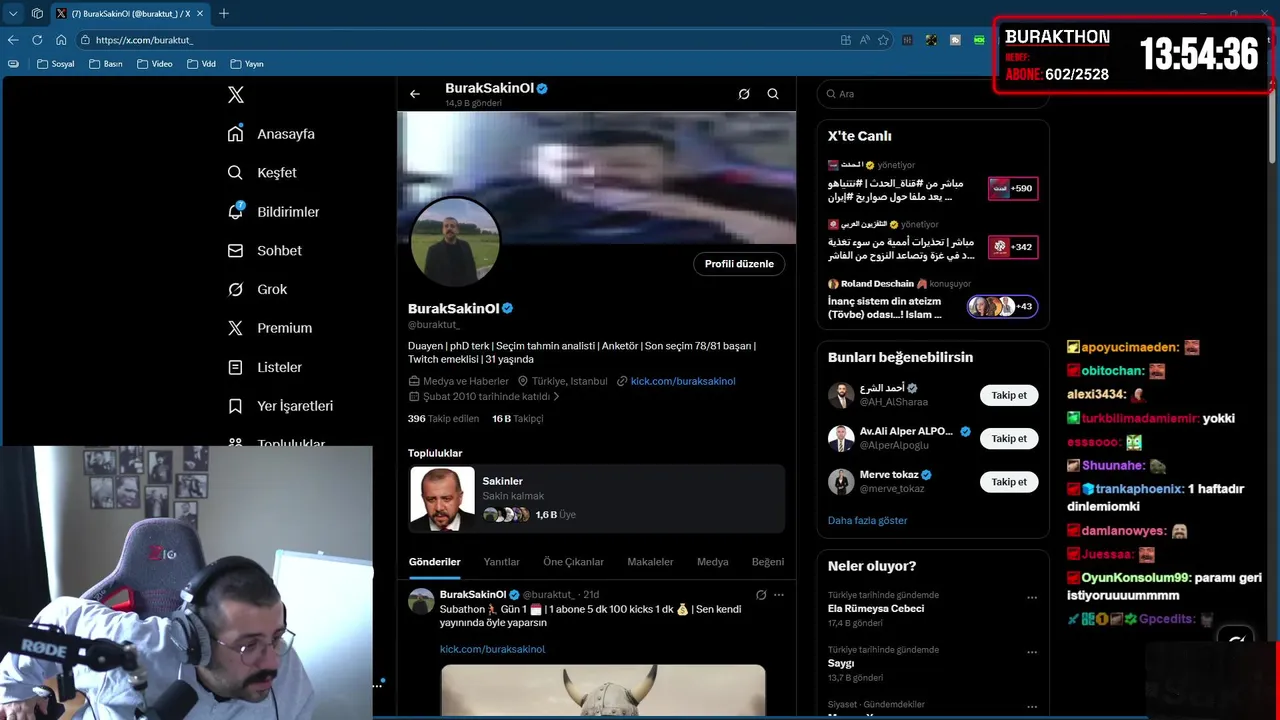The width and height of the screenshot is (1280, 720).
Task: Click the 396 Takip edilen count
Action: pyautogui.click(x=443, y=419)
